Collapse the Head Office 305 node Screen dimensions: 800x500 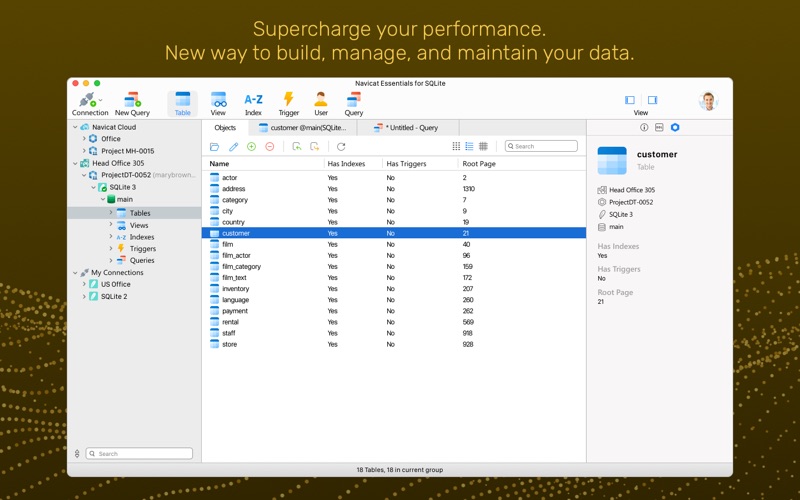76,163
